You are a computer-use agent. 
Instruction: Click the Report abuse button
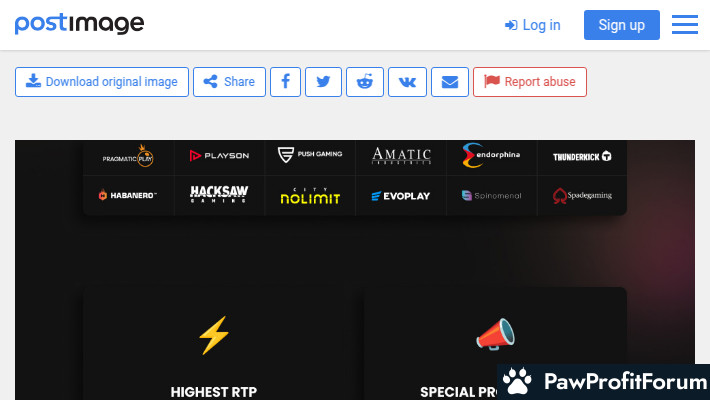point(530,82)
